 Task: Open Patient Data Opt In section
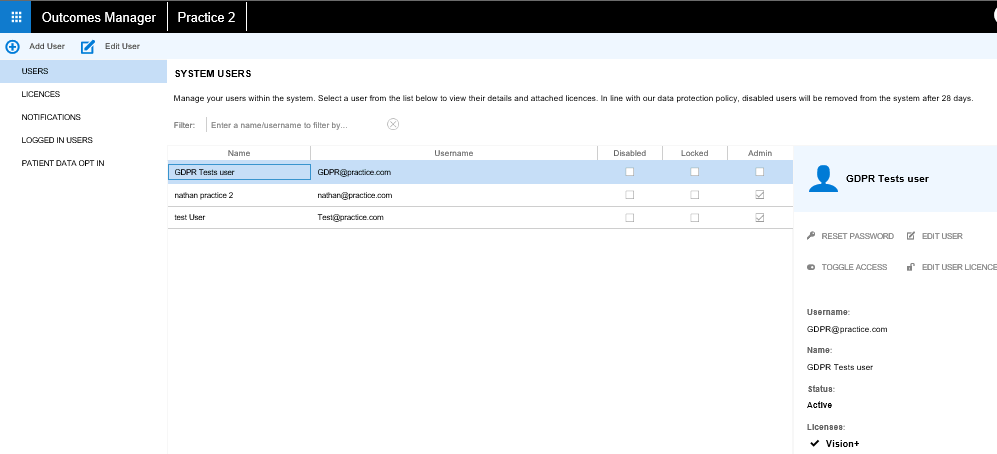63,163
